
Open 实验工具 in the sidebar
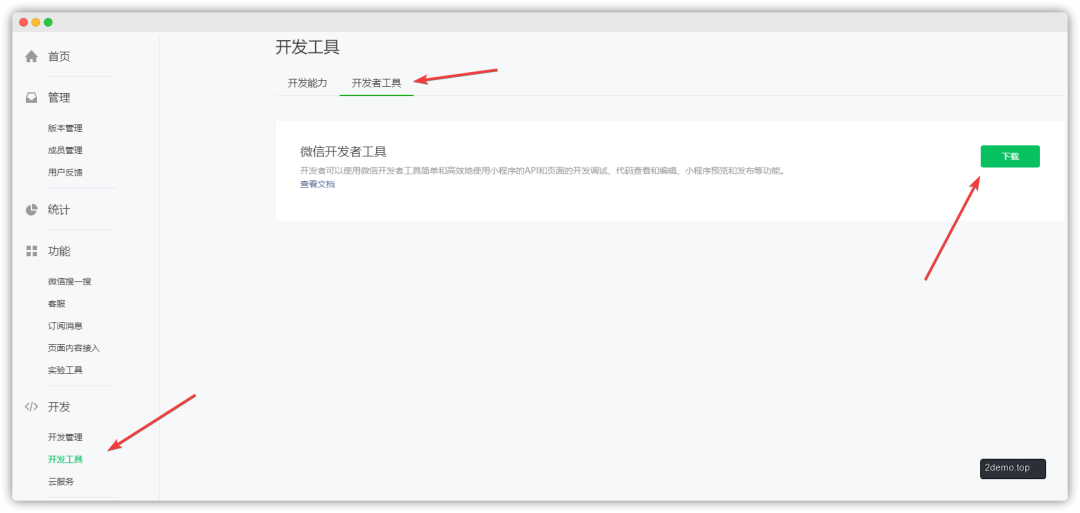click(65, 370)
